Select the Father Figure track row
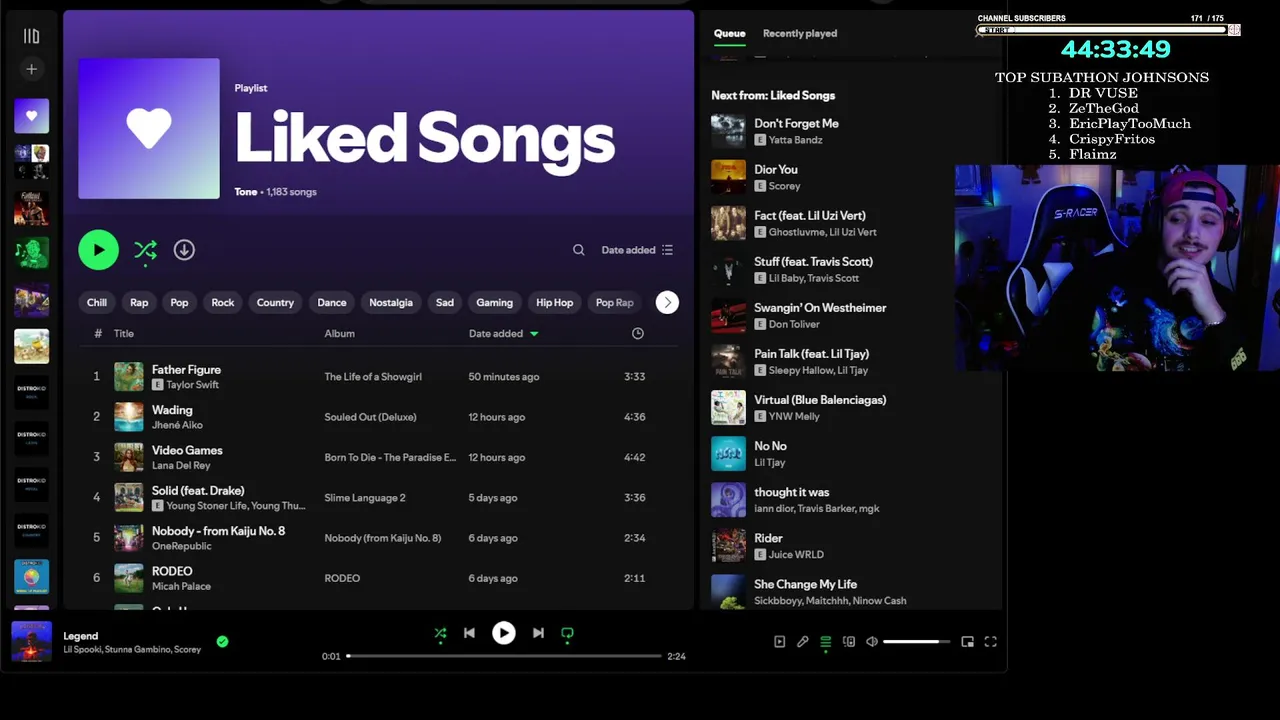Image resolution: width=1280 pixels, height=720 pixels. click(x=378, y=376)
